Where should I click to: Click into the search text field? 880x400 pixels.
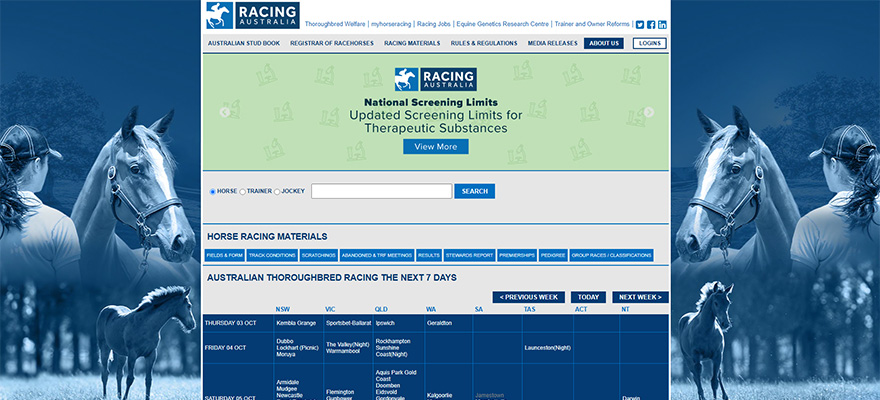tap(381, 191)
